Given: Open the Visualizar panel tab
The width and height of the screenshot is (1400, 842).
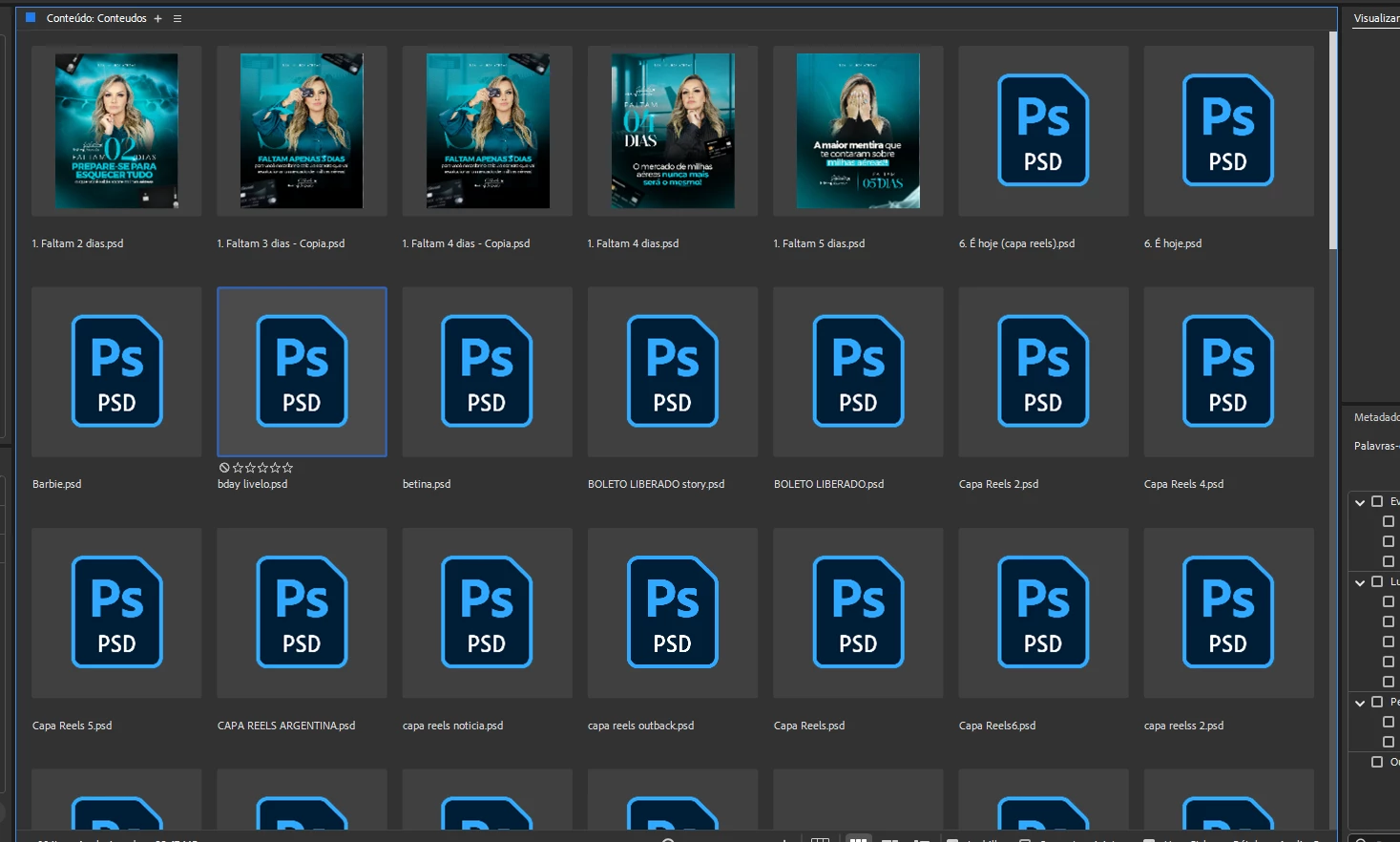Looking at the screenshot, I should click(1376, 18).
